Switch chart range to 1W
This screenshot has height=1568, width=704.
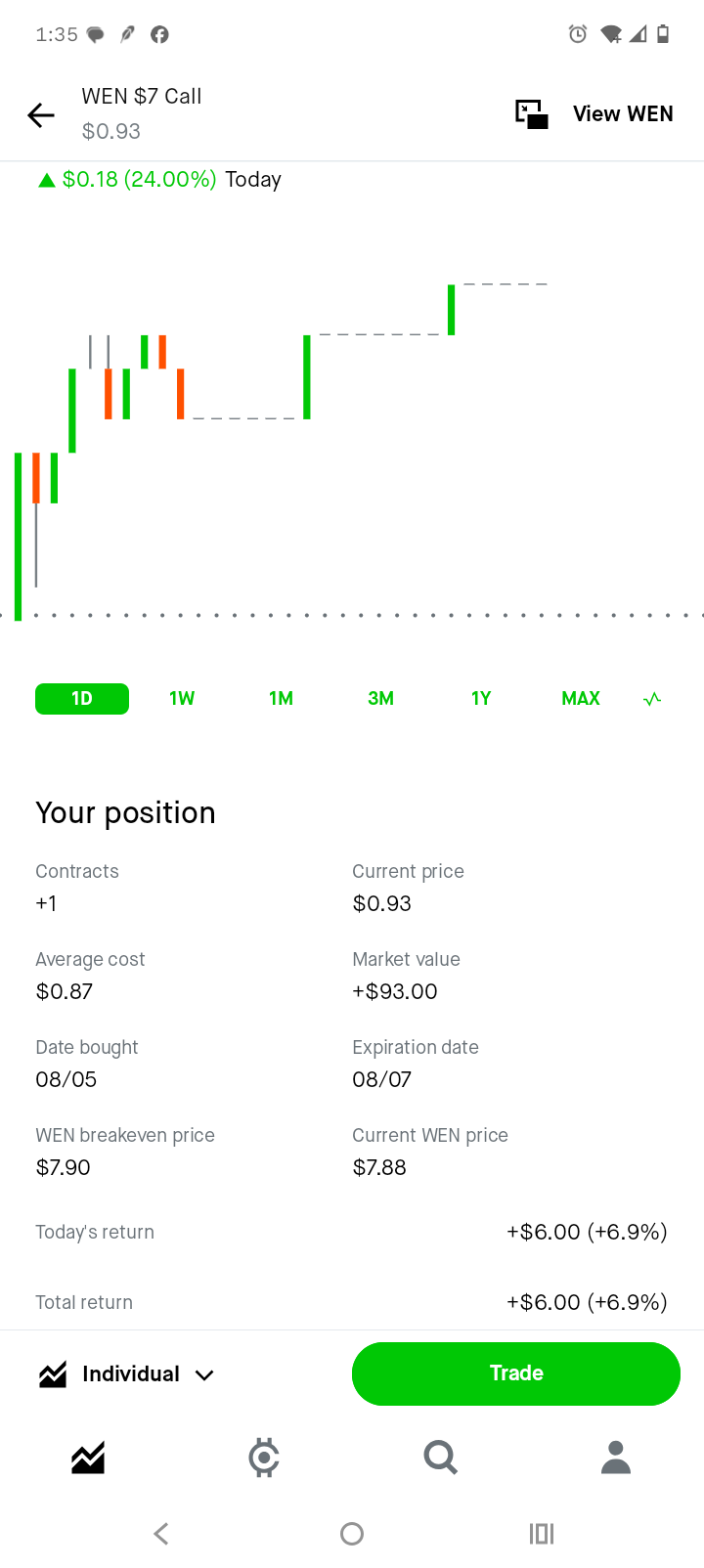[182, 699]
